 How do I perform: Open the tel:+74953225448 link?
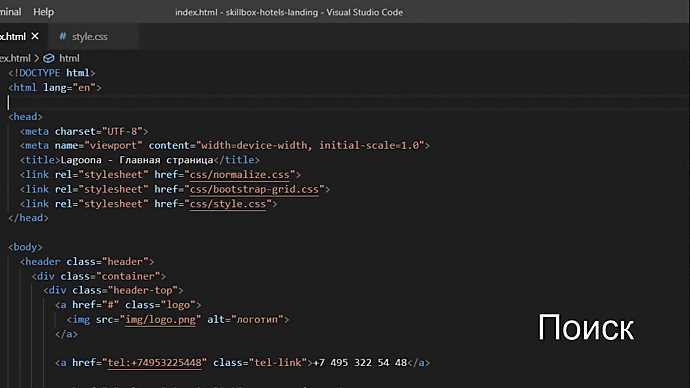[x=155, y=362]
